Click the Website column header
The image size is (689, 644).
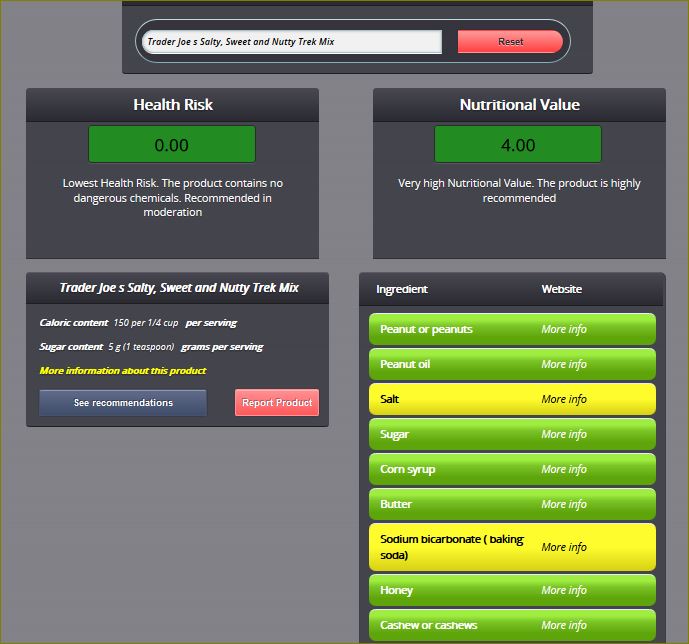[562, 289]
